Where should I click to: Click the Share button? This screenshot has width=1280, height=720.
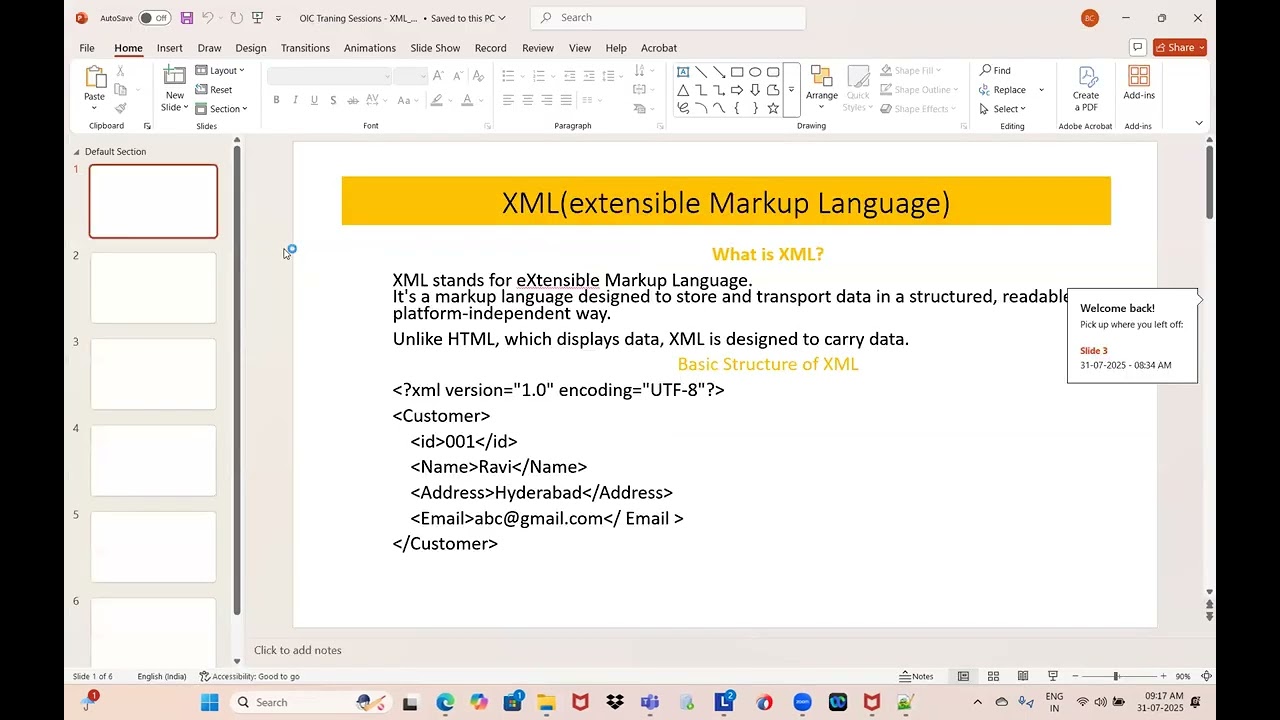(1180, 48)
